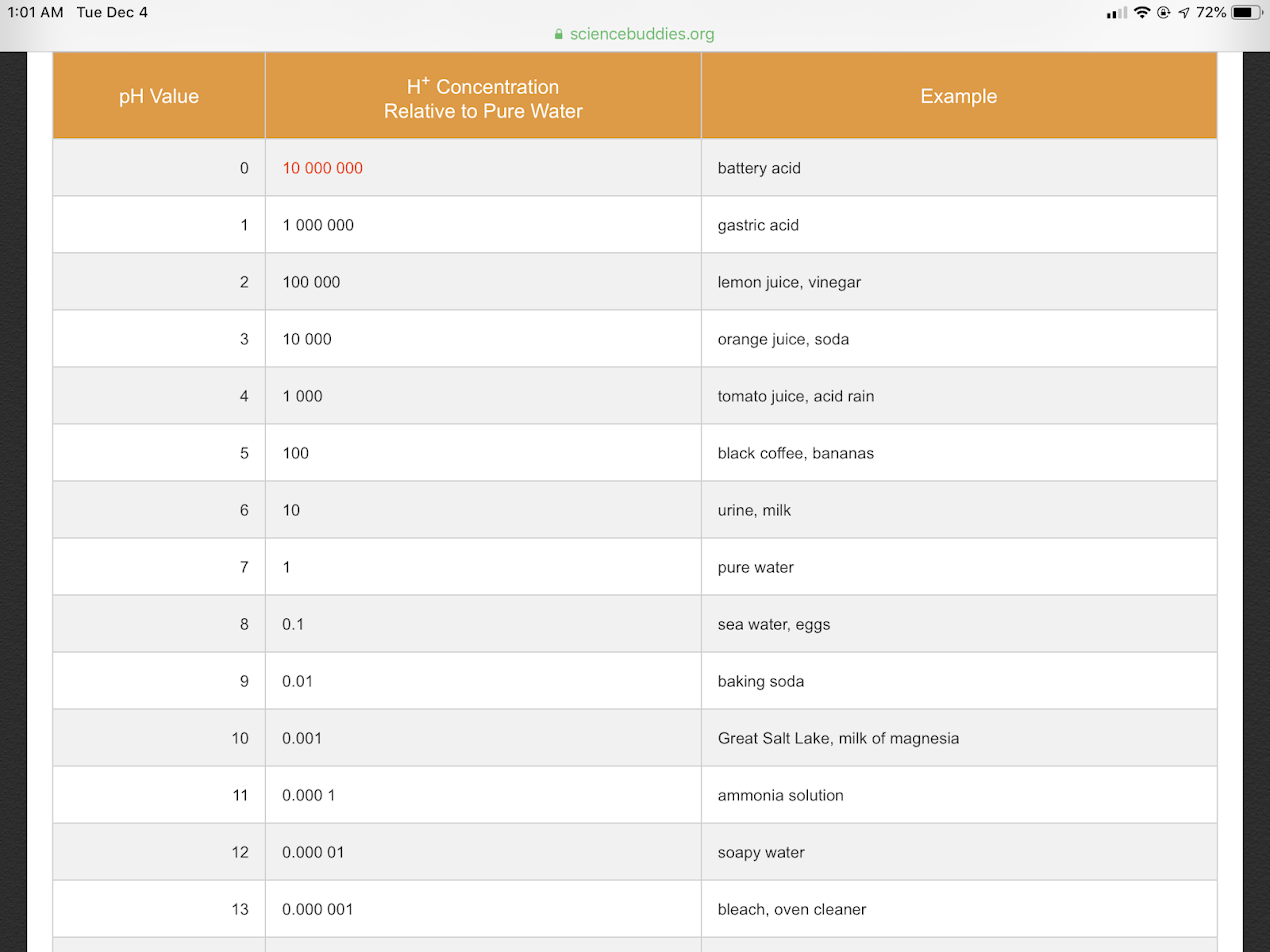
Task: Click the H+ Concentration column header
Action: pyautogui.click(x=483, y=98)
